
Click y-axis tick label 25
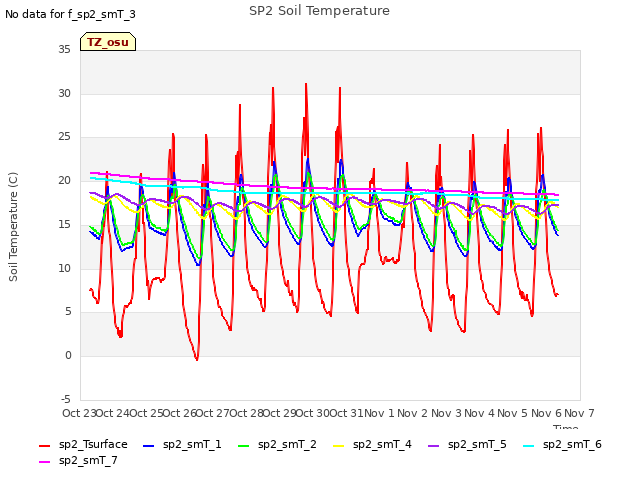(x=64, y=137)
